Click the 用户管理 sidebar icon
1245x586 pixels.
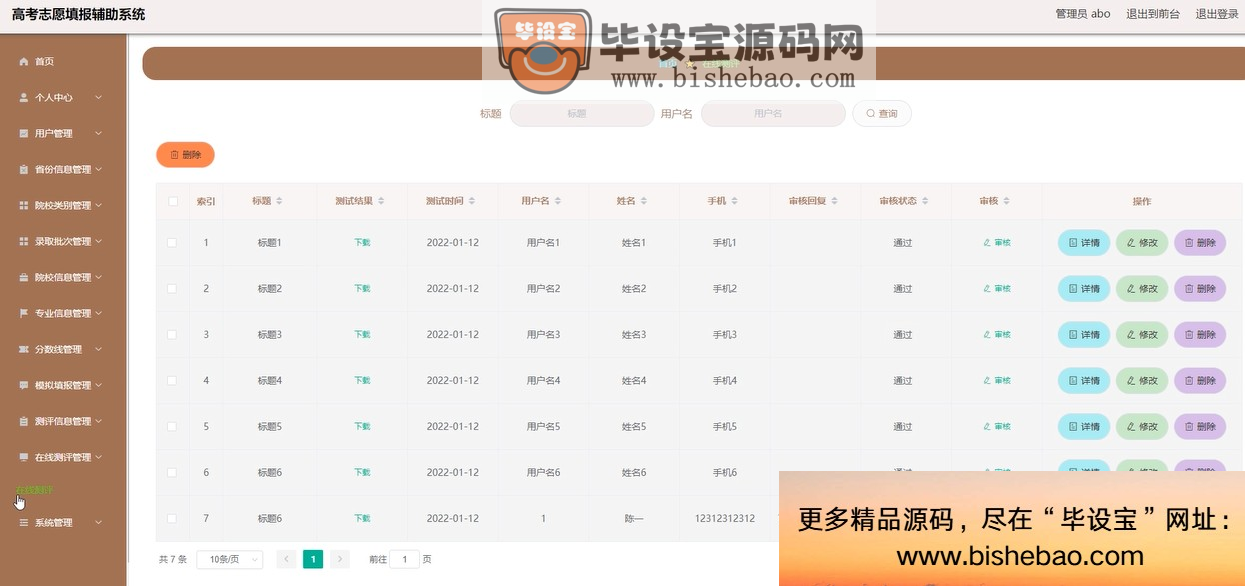pos(24,134)
